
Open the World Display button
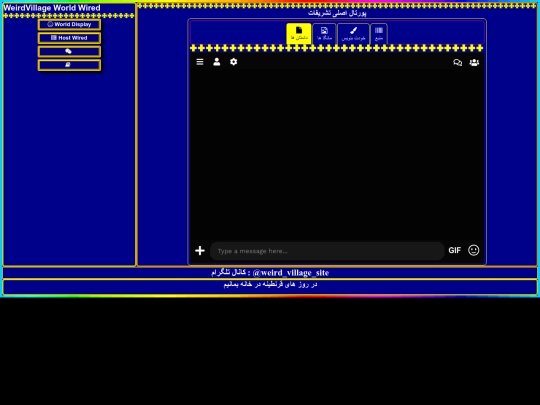69,24
